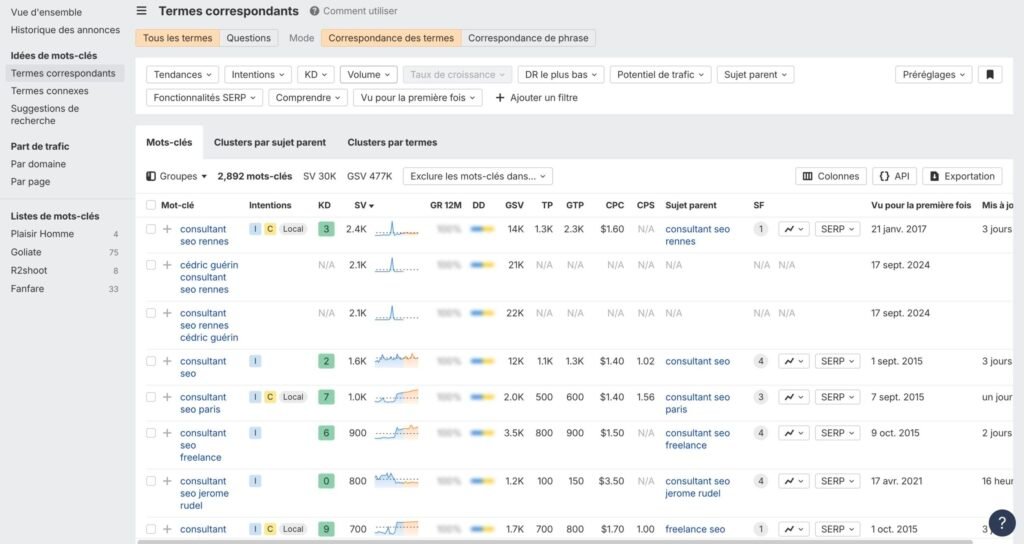Viewport: 1024px width, 544px height.
Task: Click the horizontal scrollbar at table bottom
Action: point(500,541)
